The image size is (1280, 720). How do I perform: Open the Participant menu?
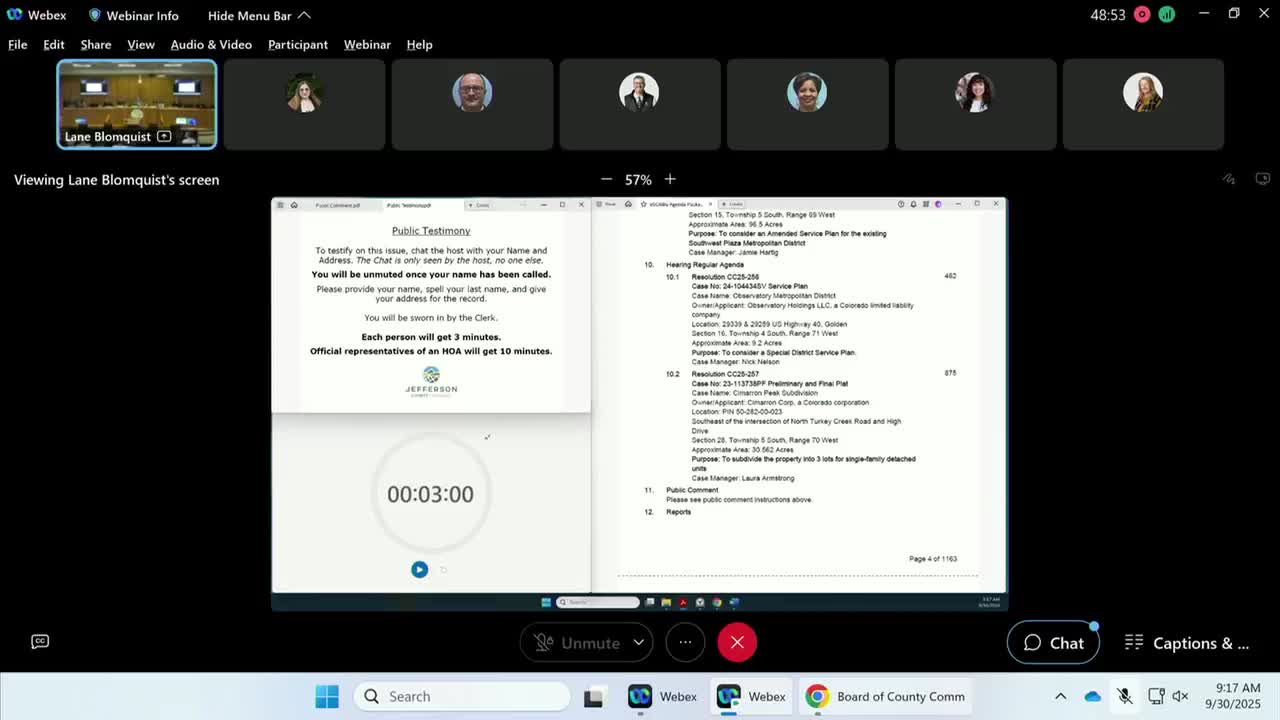tap(298, 44)
